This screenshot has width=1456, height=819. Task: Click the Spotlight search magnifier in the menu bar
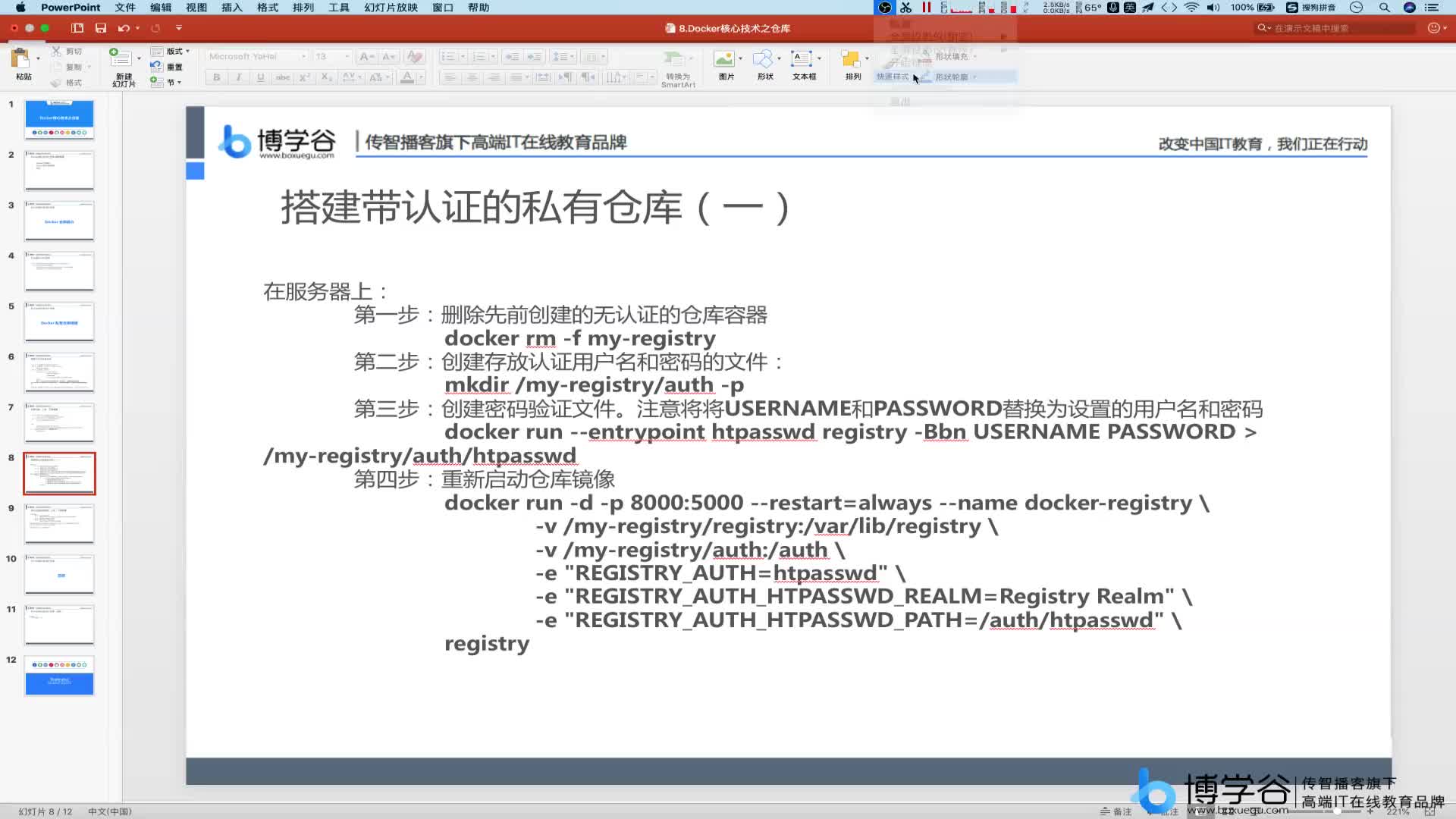pos(1385,8)
